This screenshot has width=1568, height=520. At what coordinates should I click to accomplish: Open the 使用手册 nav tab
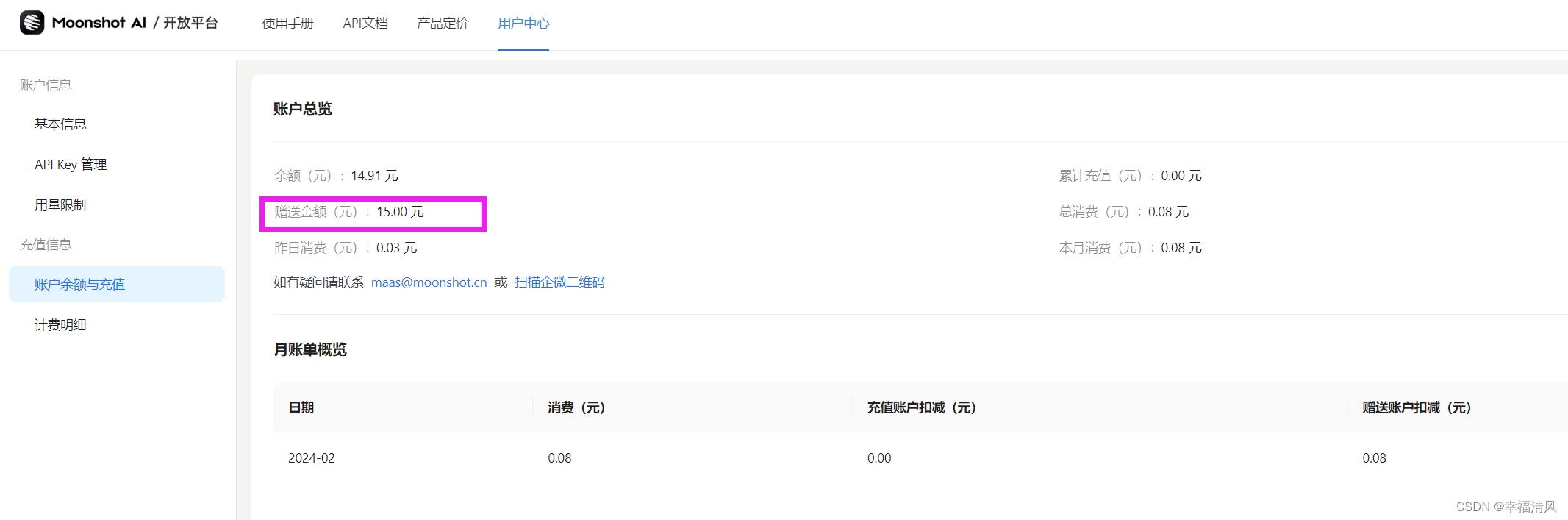(287, 24)
